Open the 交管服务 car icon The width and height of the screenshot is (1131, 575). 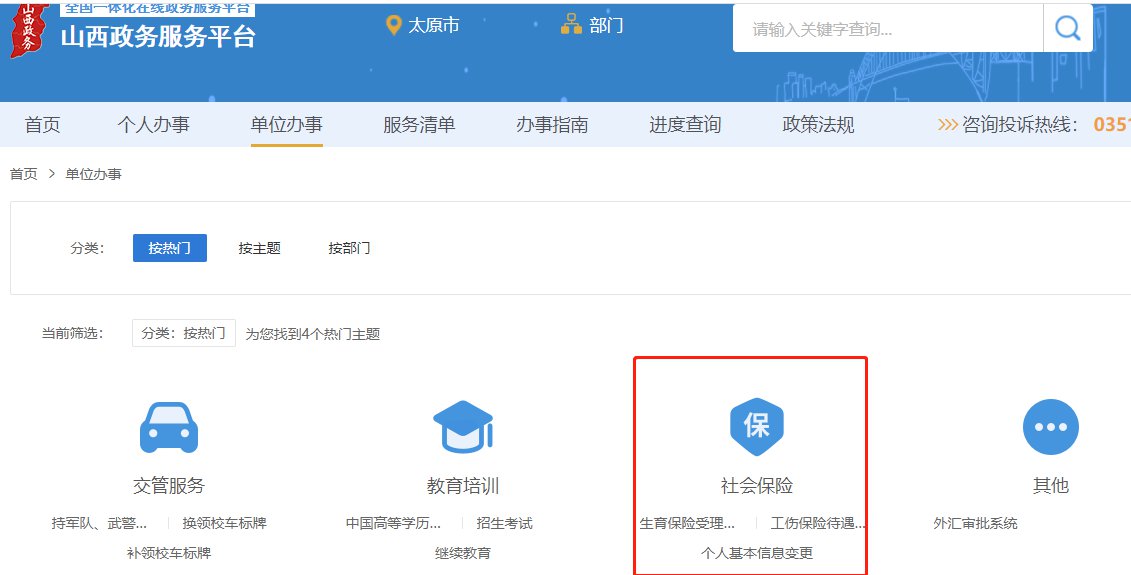[168, 428]
